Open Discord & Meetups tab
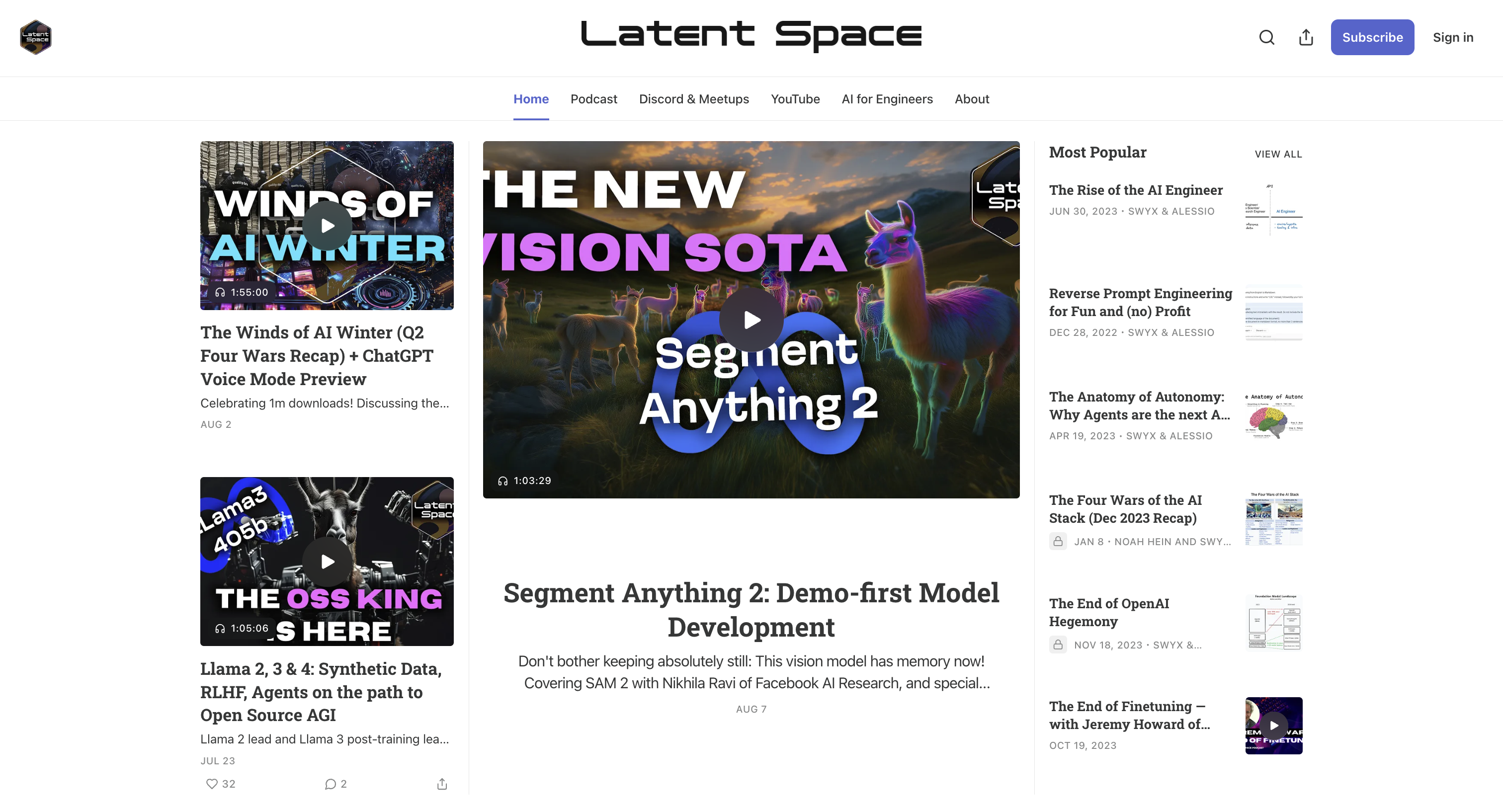This screenshot has height=812, width=1503. click(694, 99)
